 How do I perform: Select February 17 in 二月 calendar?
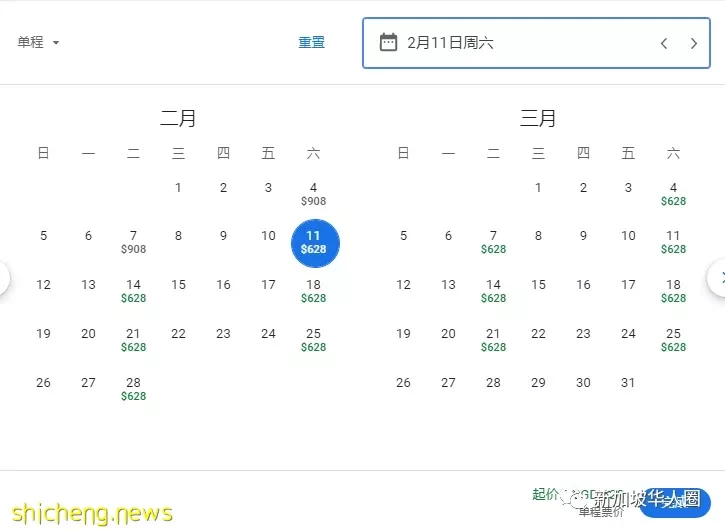click(x=268, y=285)
